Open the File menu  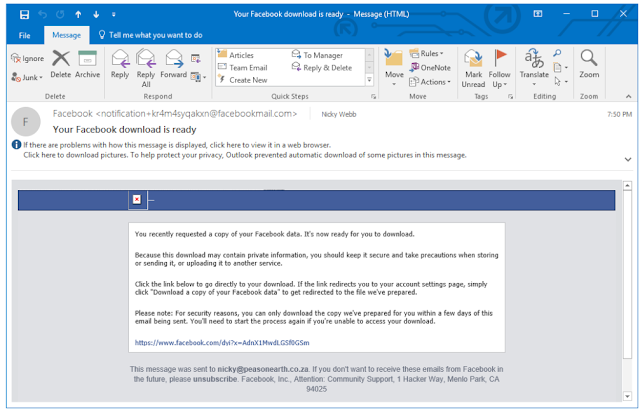pyautogui.click(x=24, y=35)
